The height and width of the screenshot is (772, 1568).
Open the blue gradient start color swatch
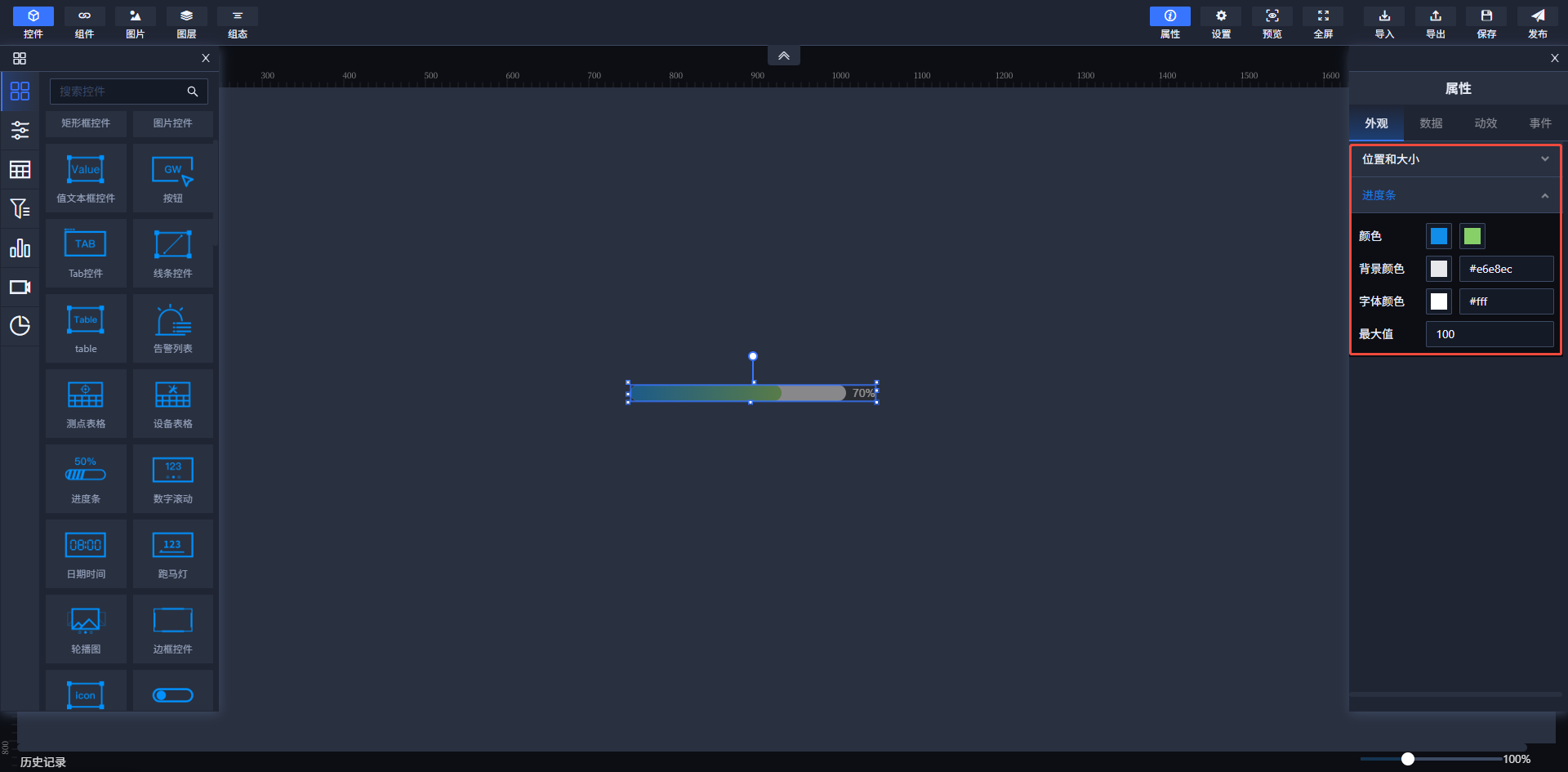pyautogui.click(x=1438, y=236)
